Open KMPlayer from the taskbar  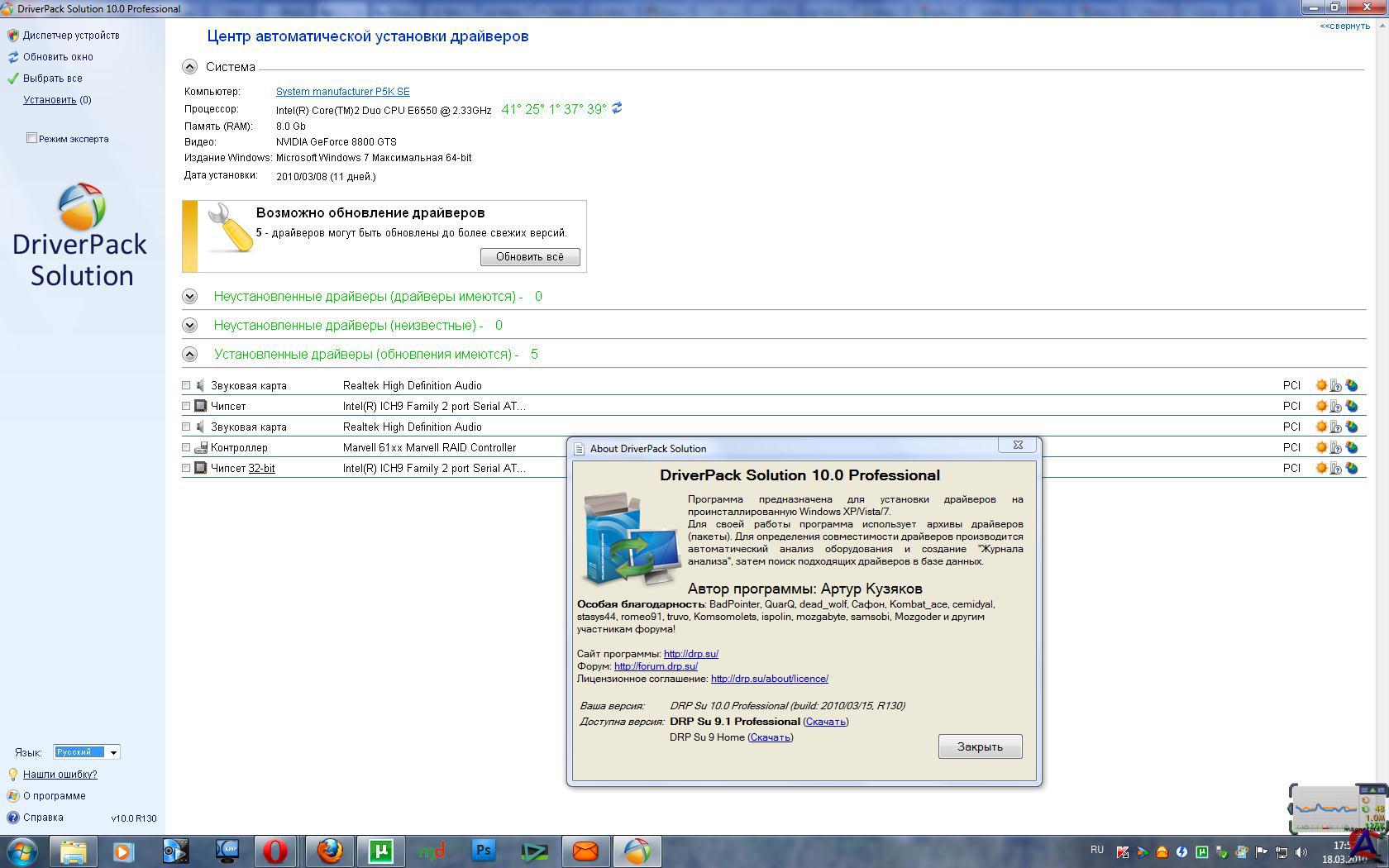[227, 851]
